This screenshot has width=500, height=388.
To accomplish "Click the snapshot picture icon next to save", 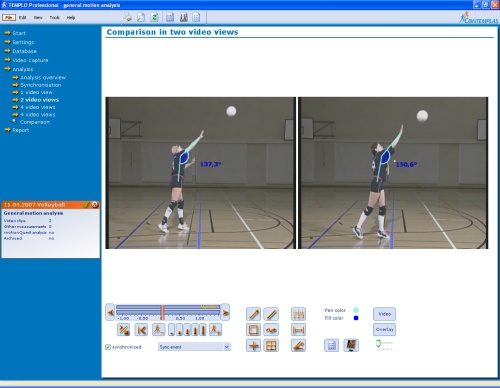I will pos(351,345).
